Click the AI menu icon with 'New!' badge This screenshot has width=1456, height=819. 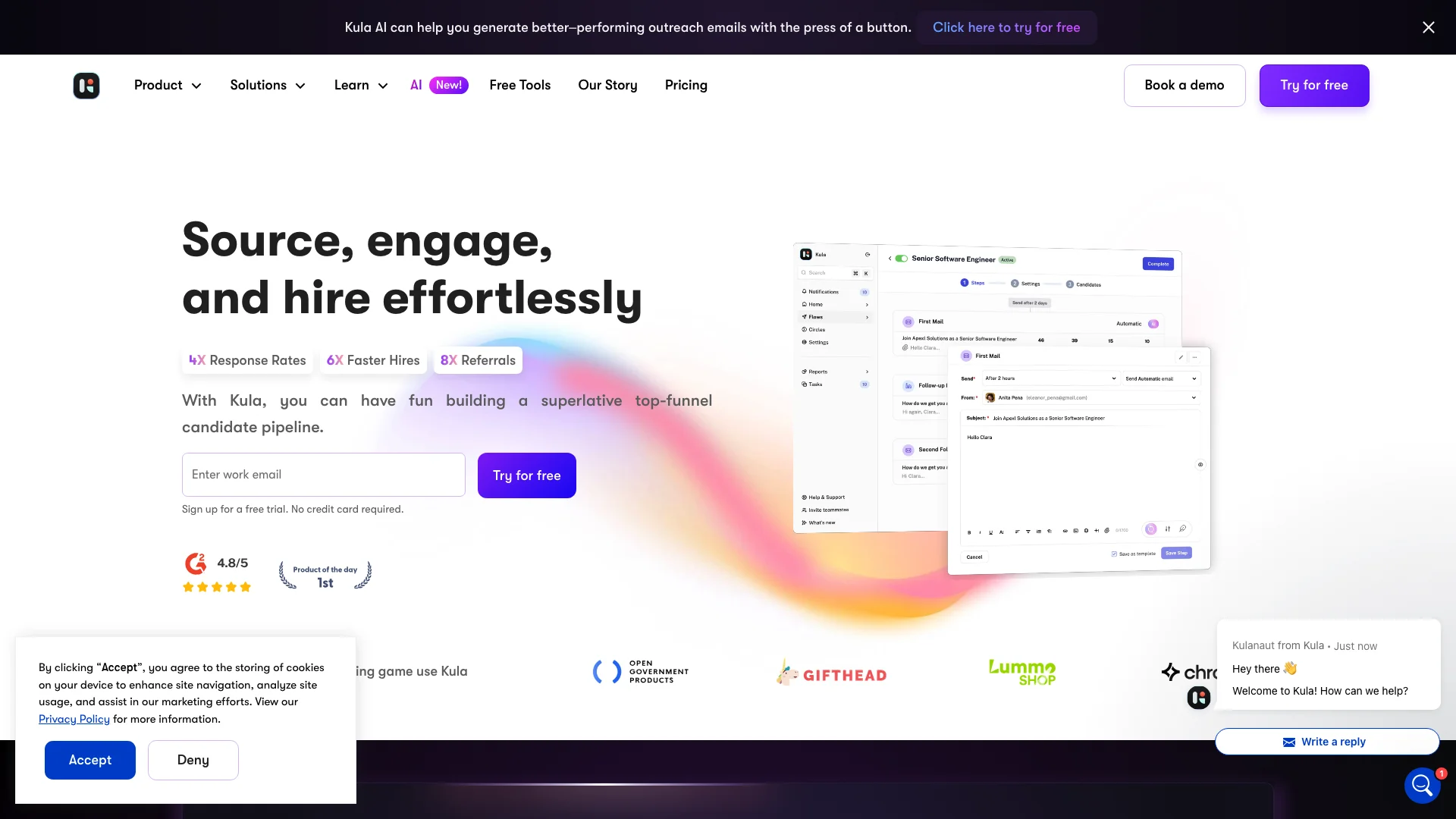[438, 85]
